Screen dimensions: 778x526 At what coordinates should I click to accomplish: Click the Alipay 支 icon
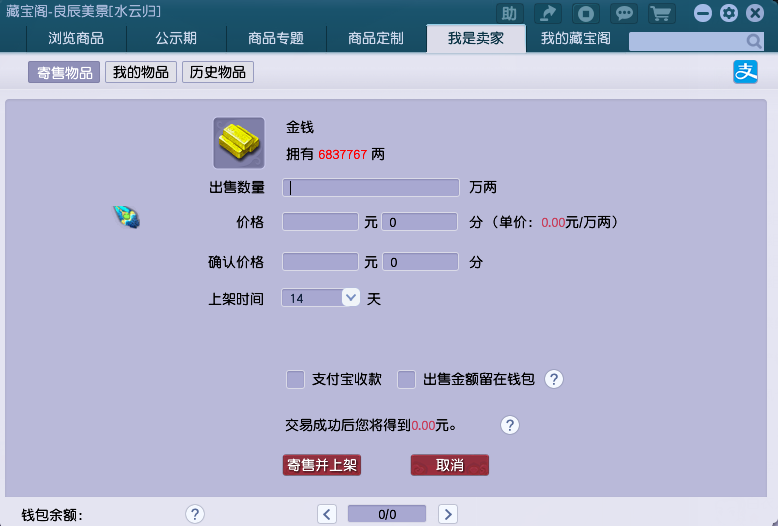coord(746,72)
